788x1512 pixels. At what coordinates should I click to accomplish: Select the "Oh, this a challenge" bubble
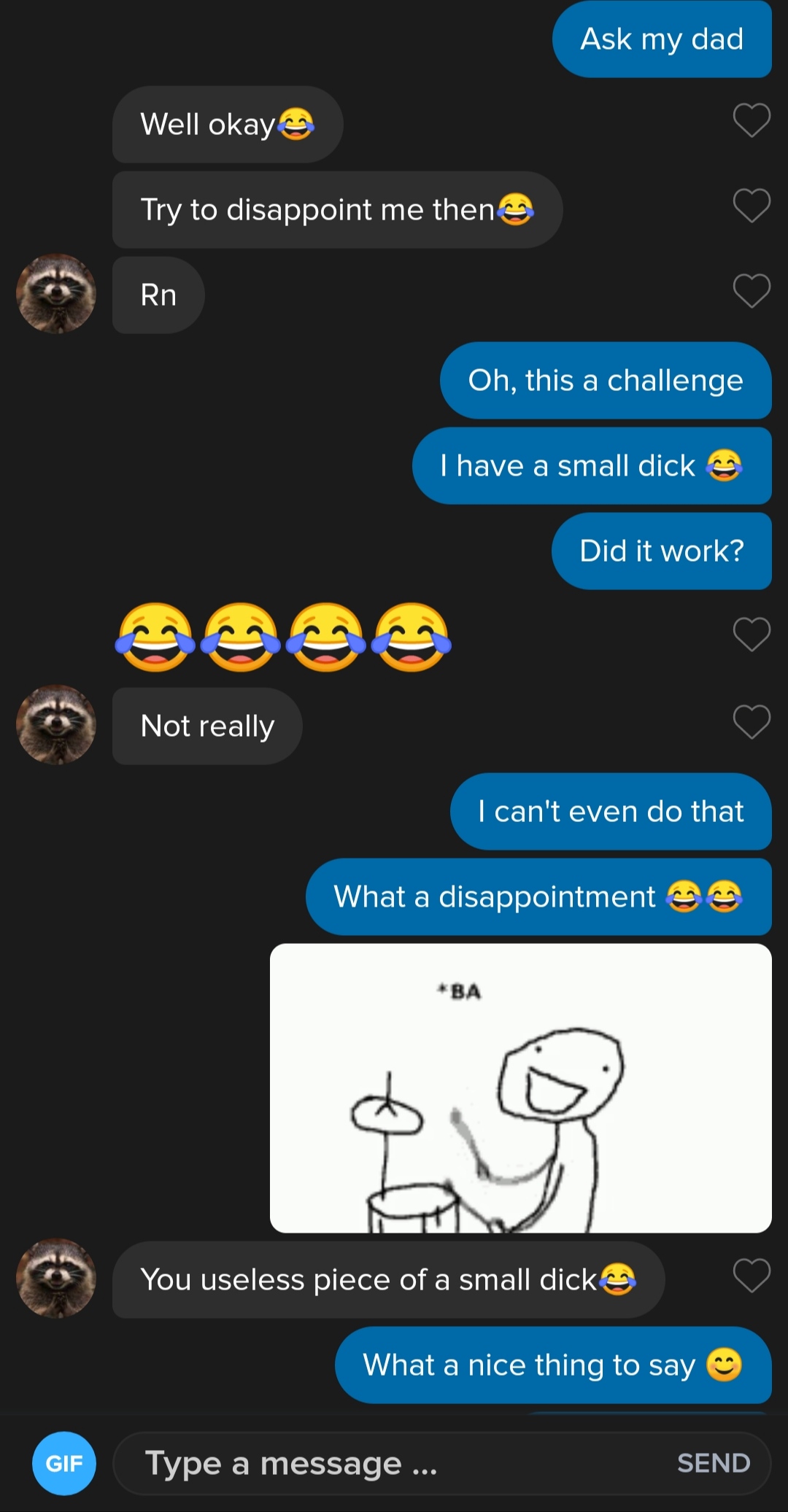click(x=606, y=380)
